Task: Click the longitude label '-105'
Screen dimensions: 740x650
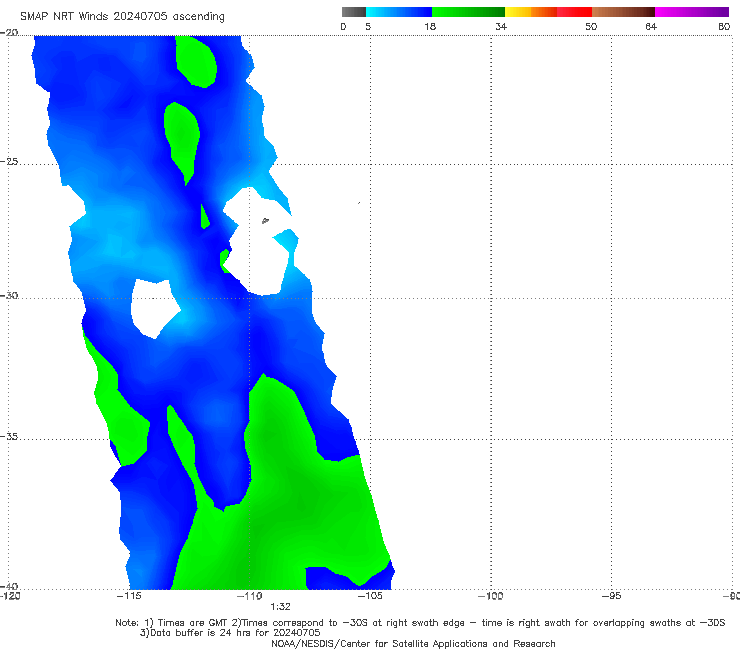Action: 370,596
